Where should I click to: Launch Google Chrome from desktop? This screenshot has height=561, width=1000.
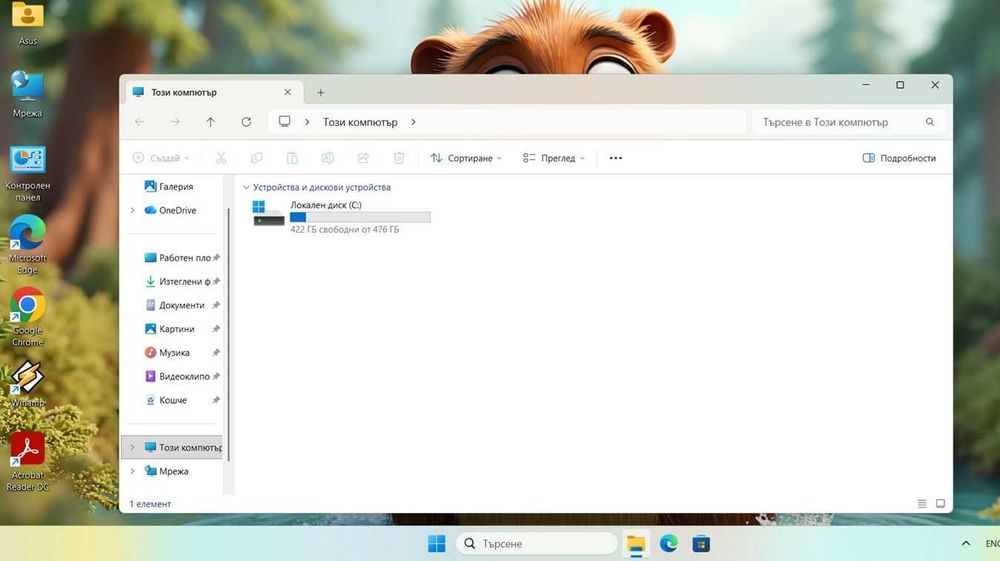(x=27, y=317)
